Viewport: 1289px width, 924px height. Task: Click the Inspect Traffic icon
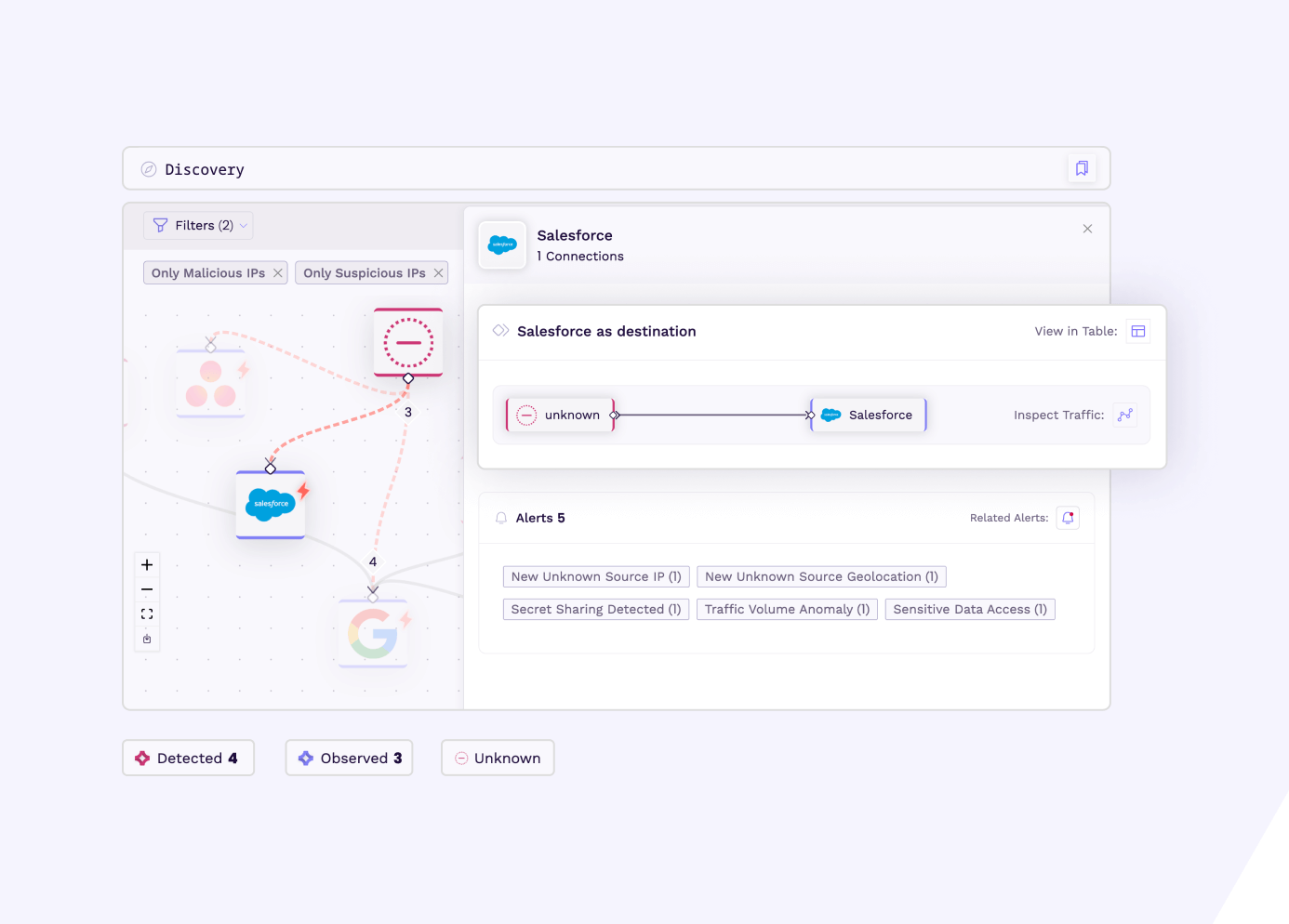click(x=1125, y=415)
